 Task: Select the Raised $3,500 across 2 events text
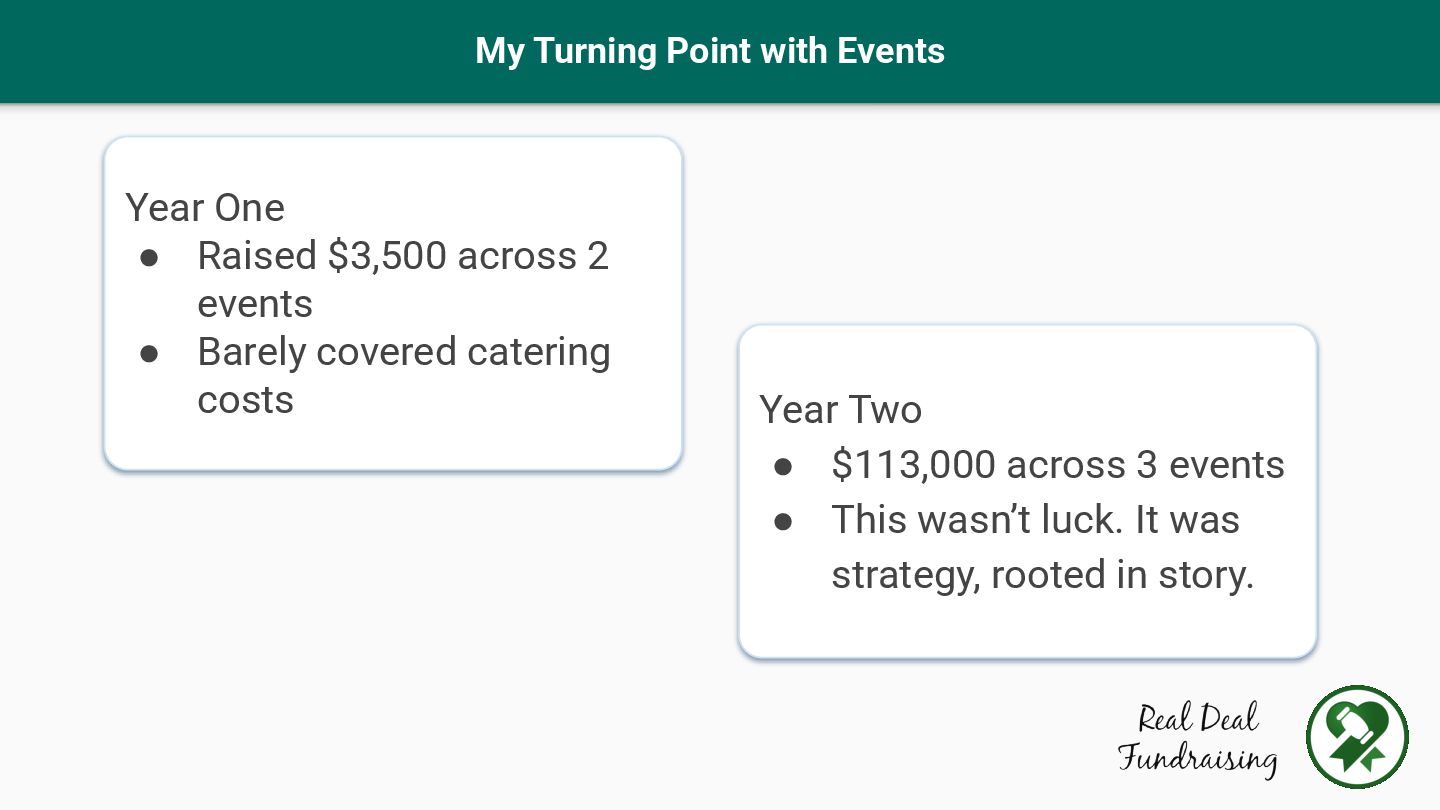click(402, 279)
